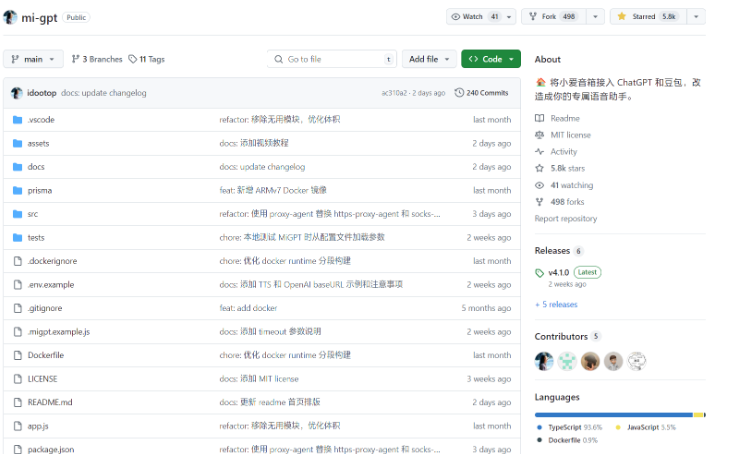
Task: Expand the Fork options dropdown arrow
Action: 595,16
